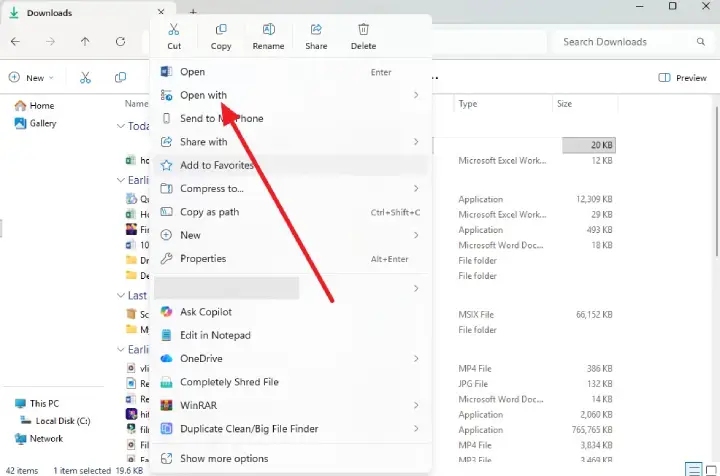Select This PC in the sidebar
The height and width of the screenshot is (476, 720).
tap(37, 403)
